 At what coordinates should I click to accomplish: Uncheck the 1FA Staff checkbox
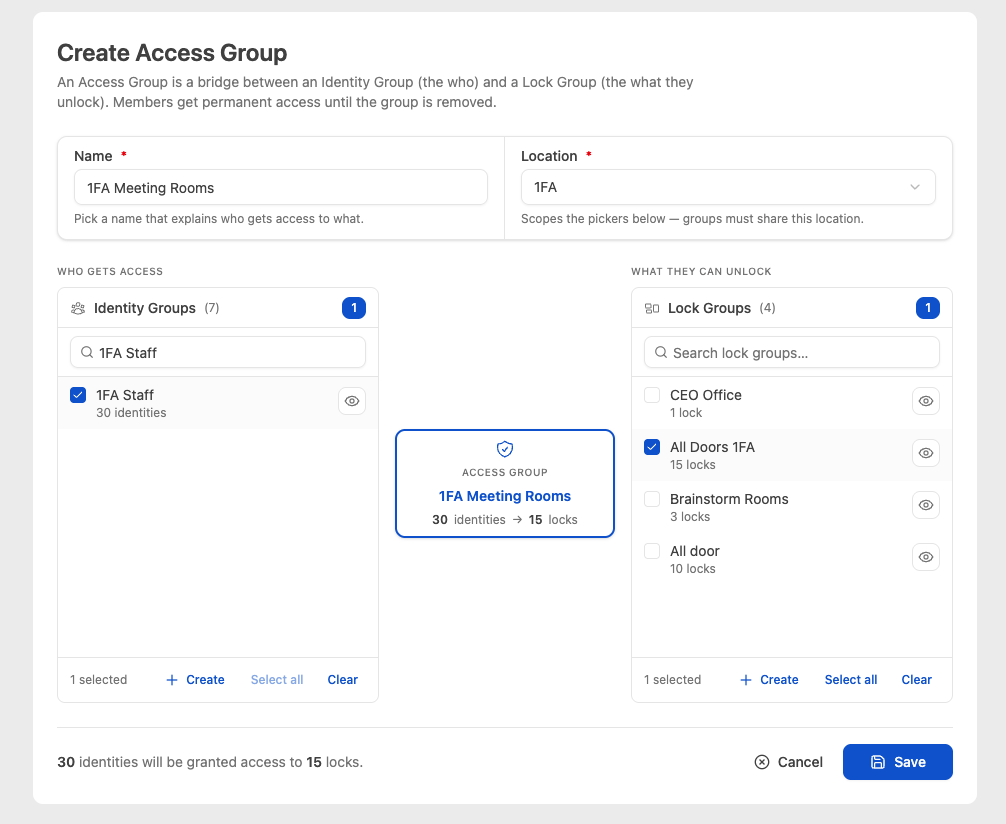(x=78, y=395)
